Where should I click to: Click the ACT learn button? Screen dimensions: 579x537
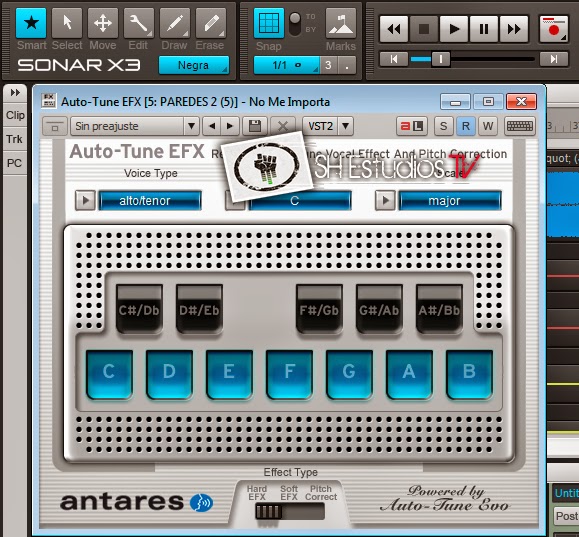tap(412, 126)
